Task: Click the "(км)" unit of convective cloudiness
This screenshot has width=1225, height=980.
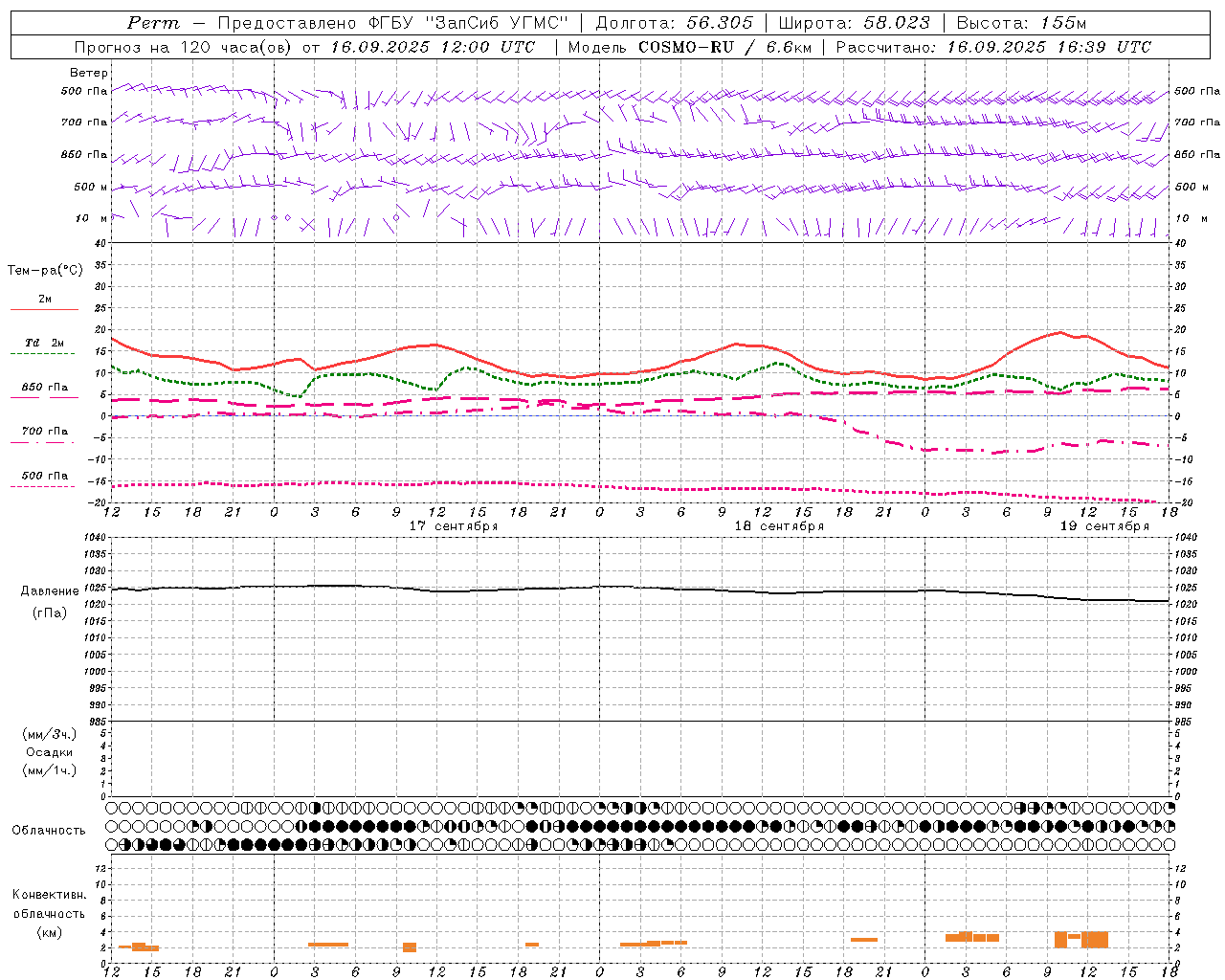Action: pyautogui.click(x=50, y=932)
